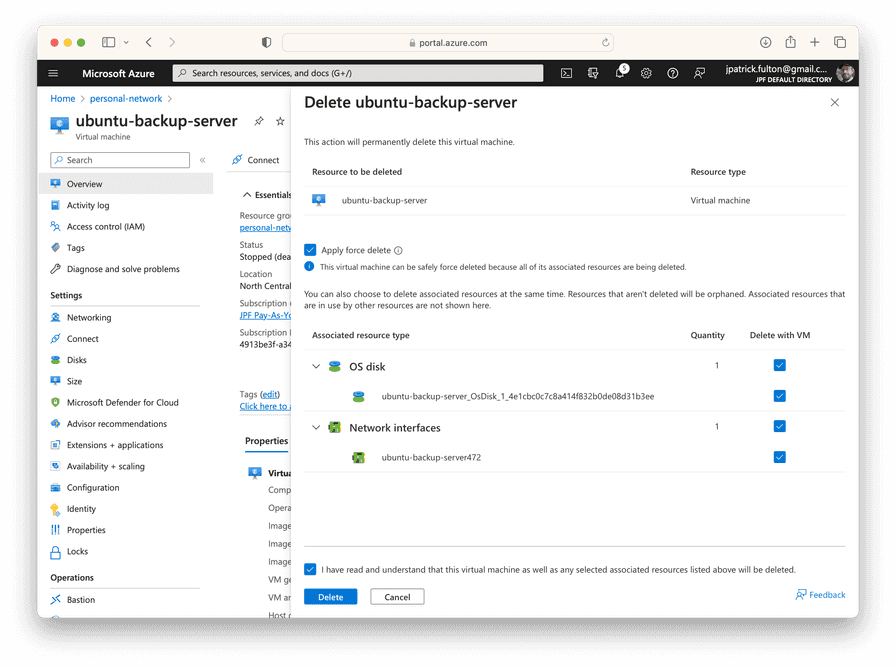
Task: Open Overview in the sidebar
Action: (x=126, y=184)
